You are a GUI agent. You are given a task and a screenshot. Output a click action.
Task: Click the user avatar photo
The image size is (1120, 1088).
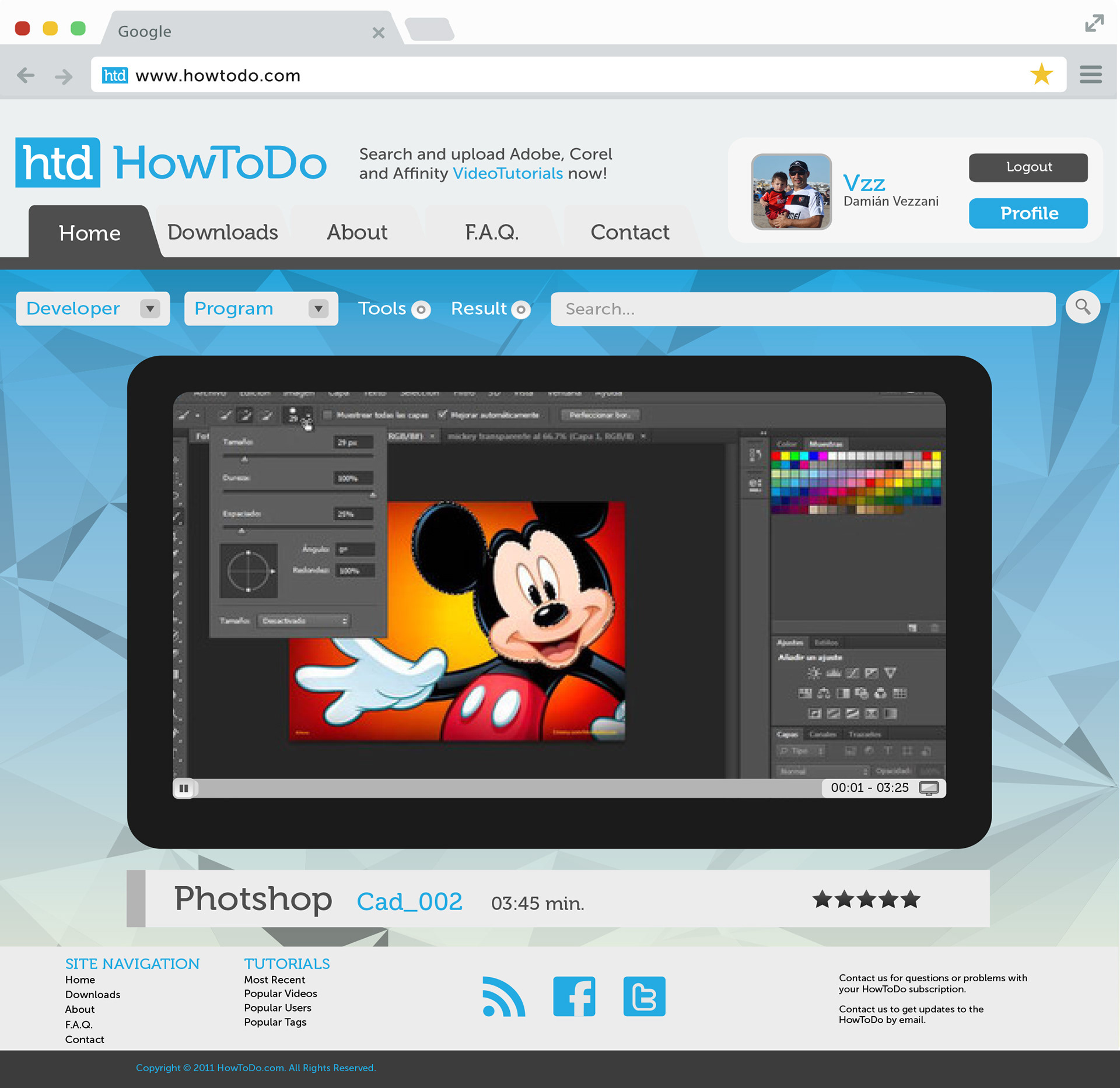point(791,191)
